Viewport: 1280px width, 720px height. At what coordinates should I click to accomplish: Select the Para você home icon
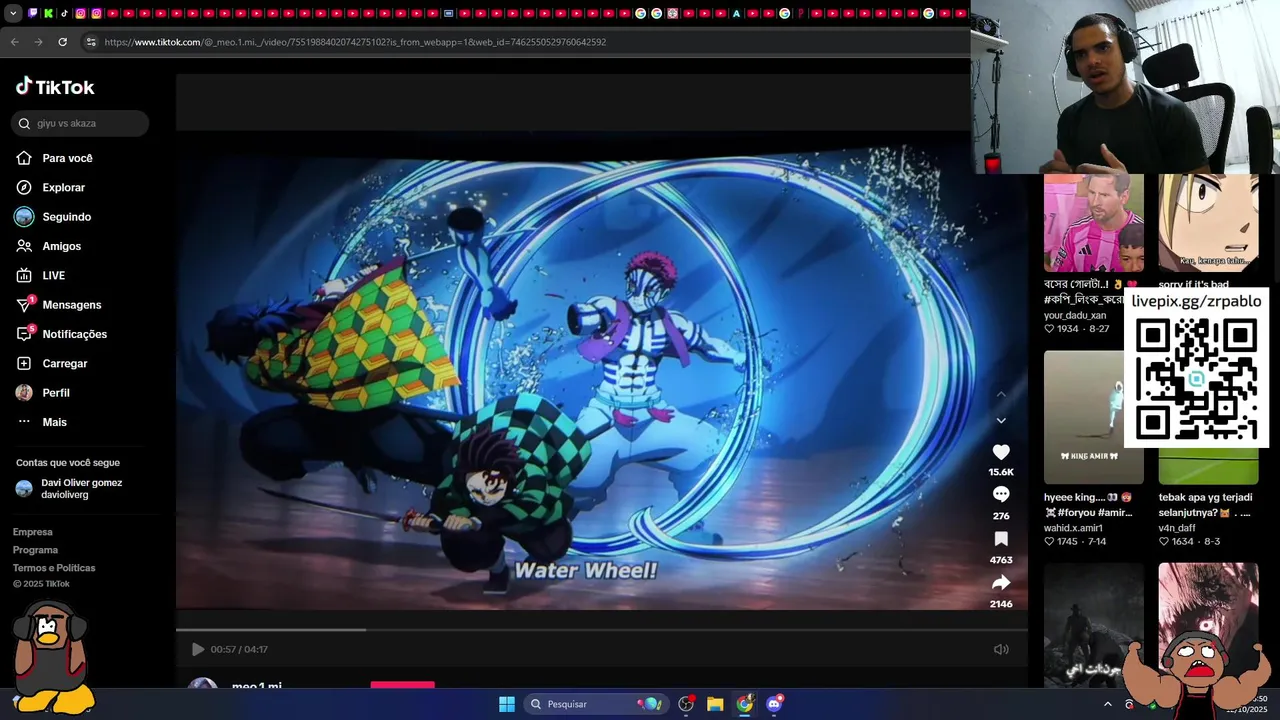[x=24, y=158]
